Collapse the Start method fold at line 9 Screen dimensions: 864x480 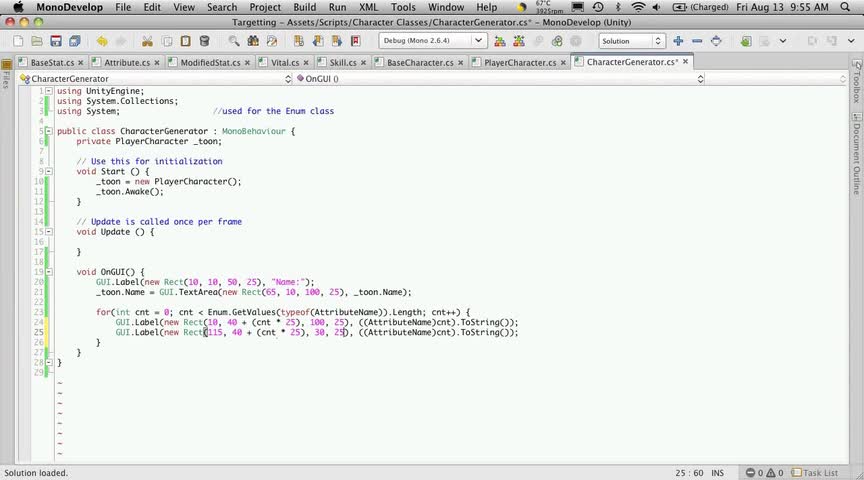tap(49, 171)
